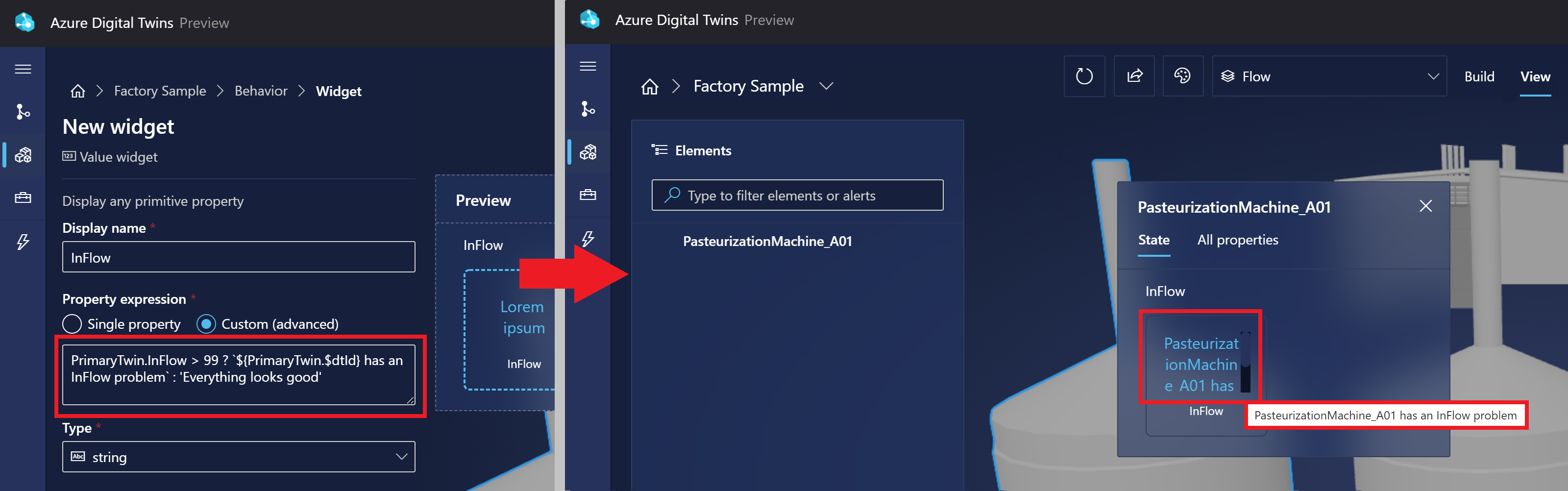Refresh the scene with the reload button
The width and height of the screenshot is (1568, 491).
[x=1084, y=76]
